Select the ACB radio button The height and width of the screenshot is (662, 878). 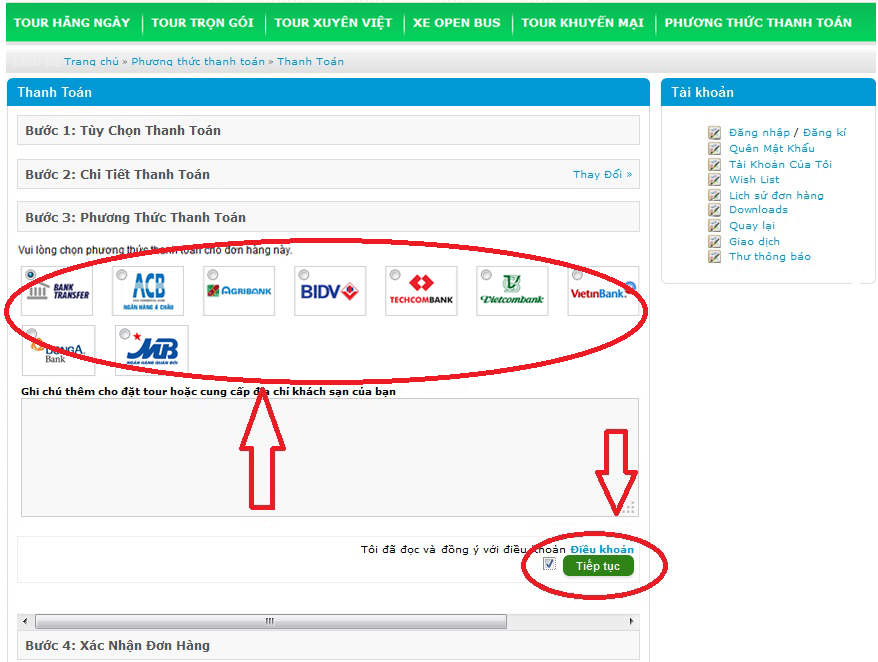122,275
